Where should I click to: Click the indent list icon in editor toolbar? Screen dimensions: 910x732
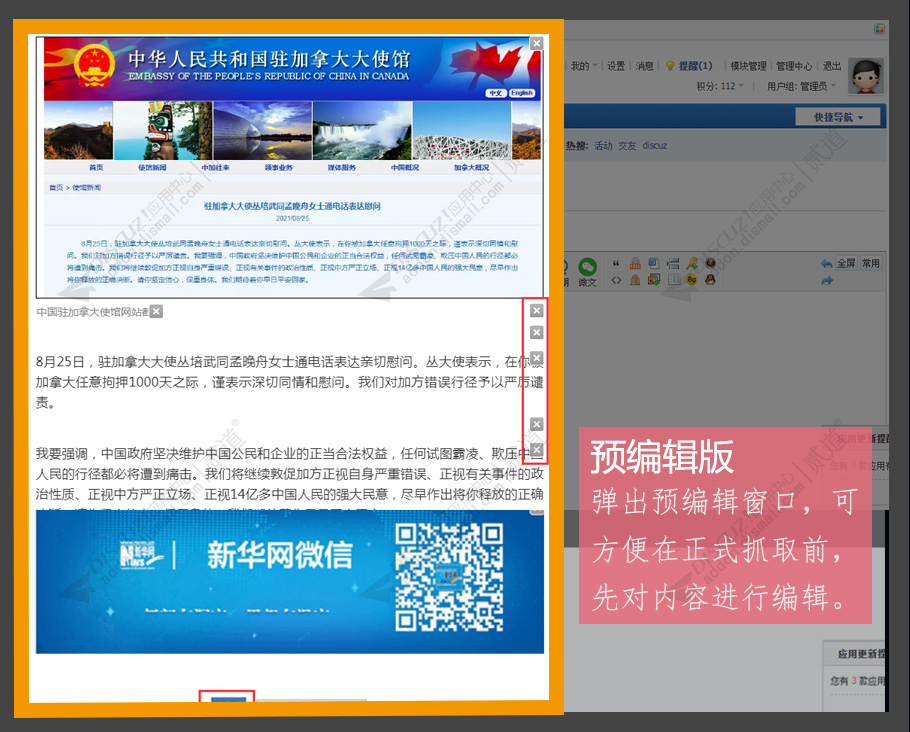coord(673,264)
